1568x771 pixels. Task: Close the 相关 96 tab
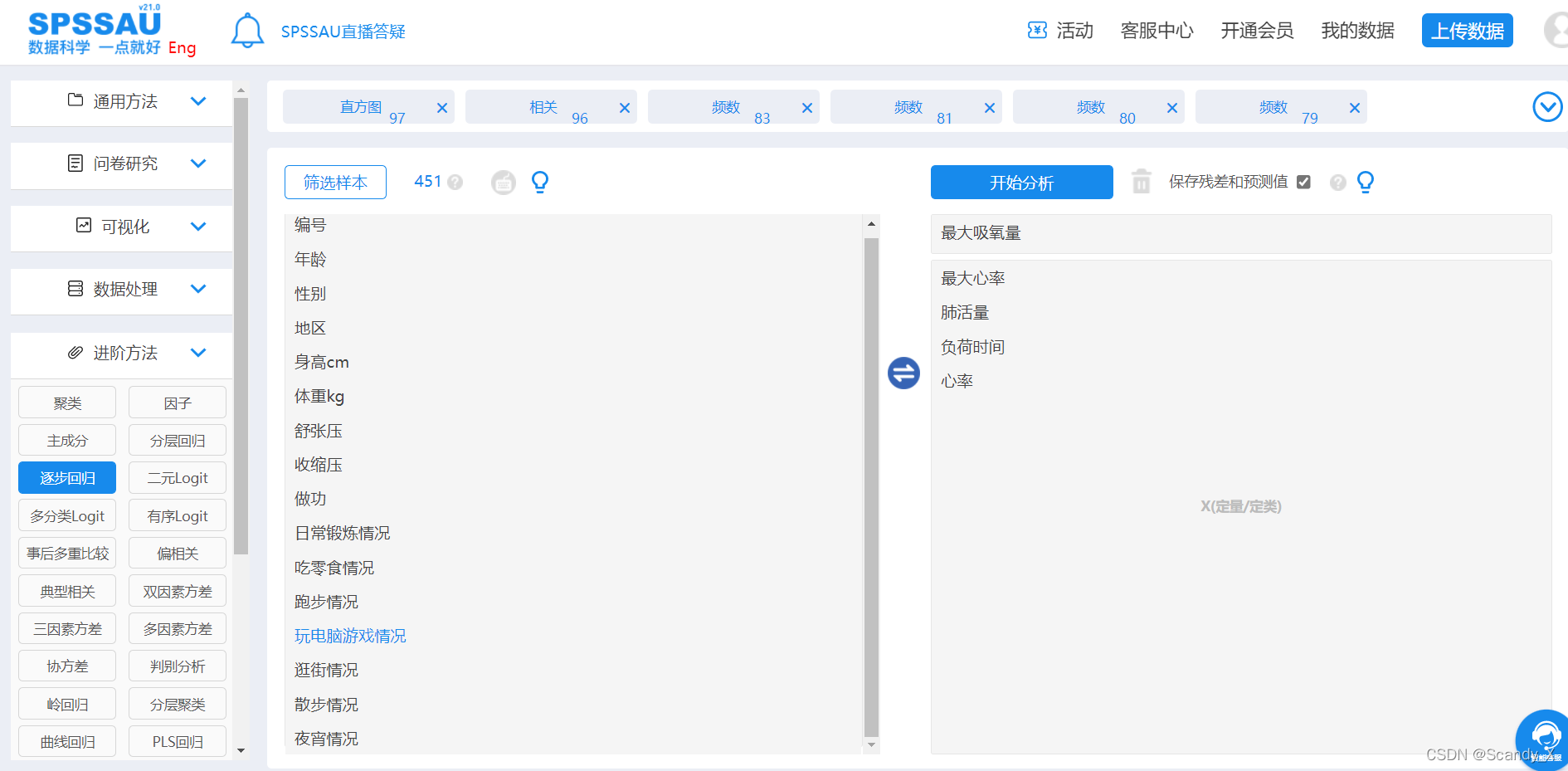[625, 108]
